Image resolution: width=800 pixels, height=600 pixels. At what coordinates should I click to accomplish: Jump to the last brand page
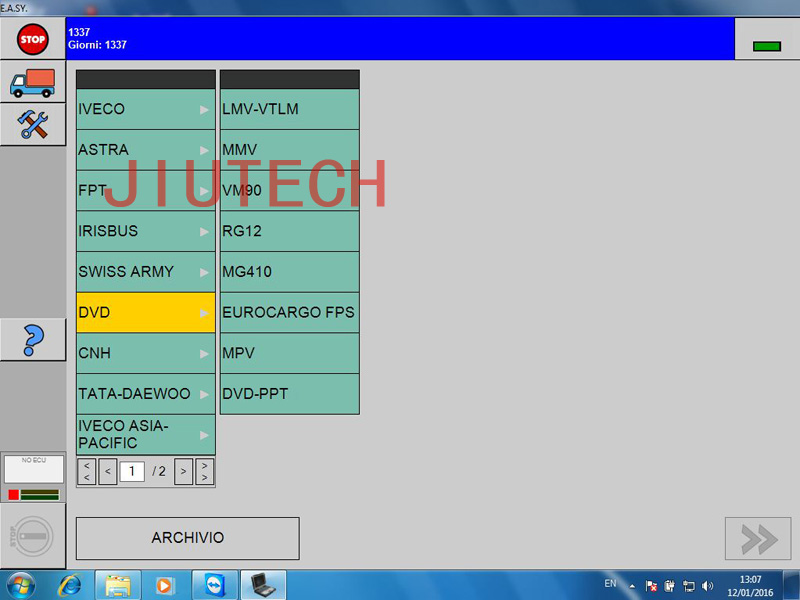205,471
